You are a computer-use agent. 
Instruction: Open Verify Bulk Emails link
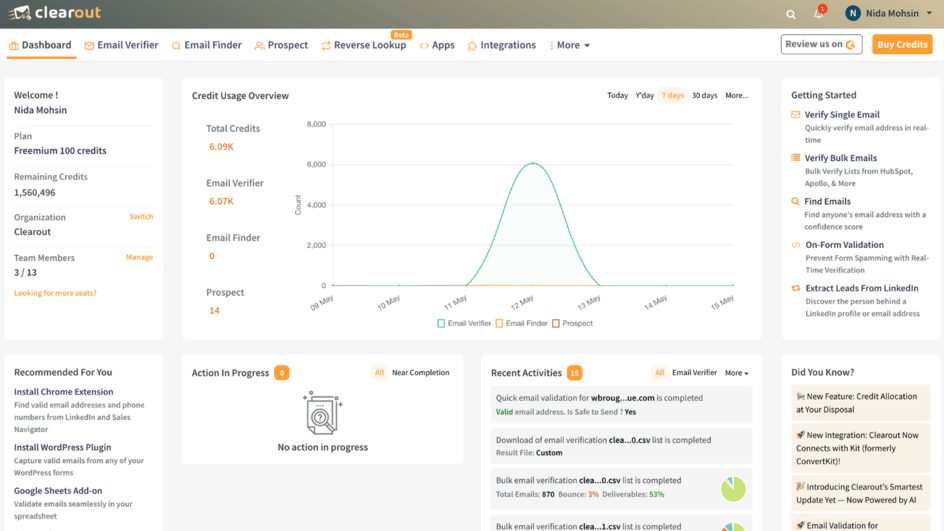pos(840,158)
